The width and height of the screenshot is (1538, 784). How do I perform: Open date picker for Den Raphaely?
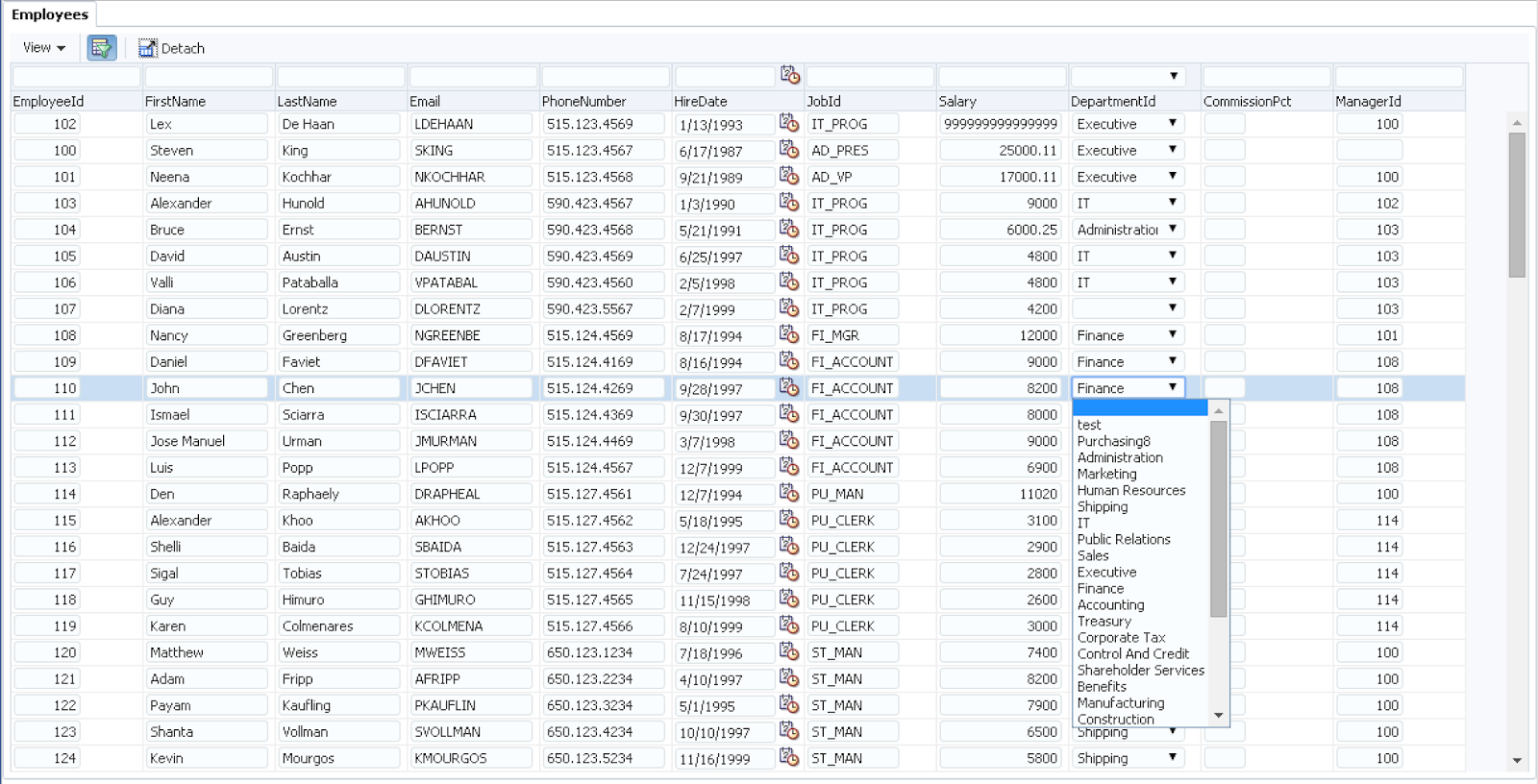789,493
